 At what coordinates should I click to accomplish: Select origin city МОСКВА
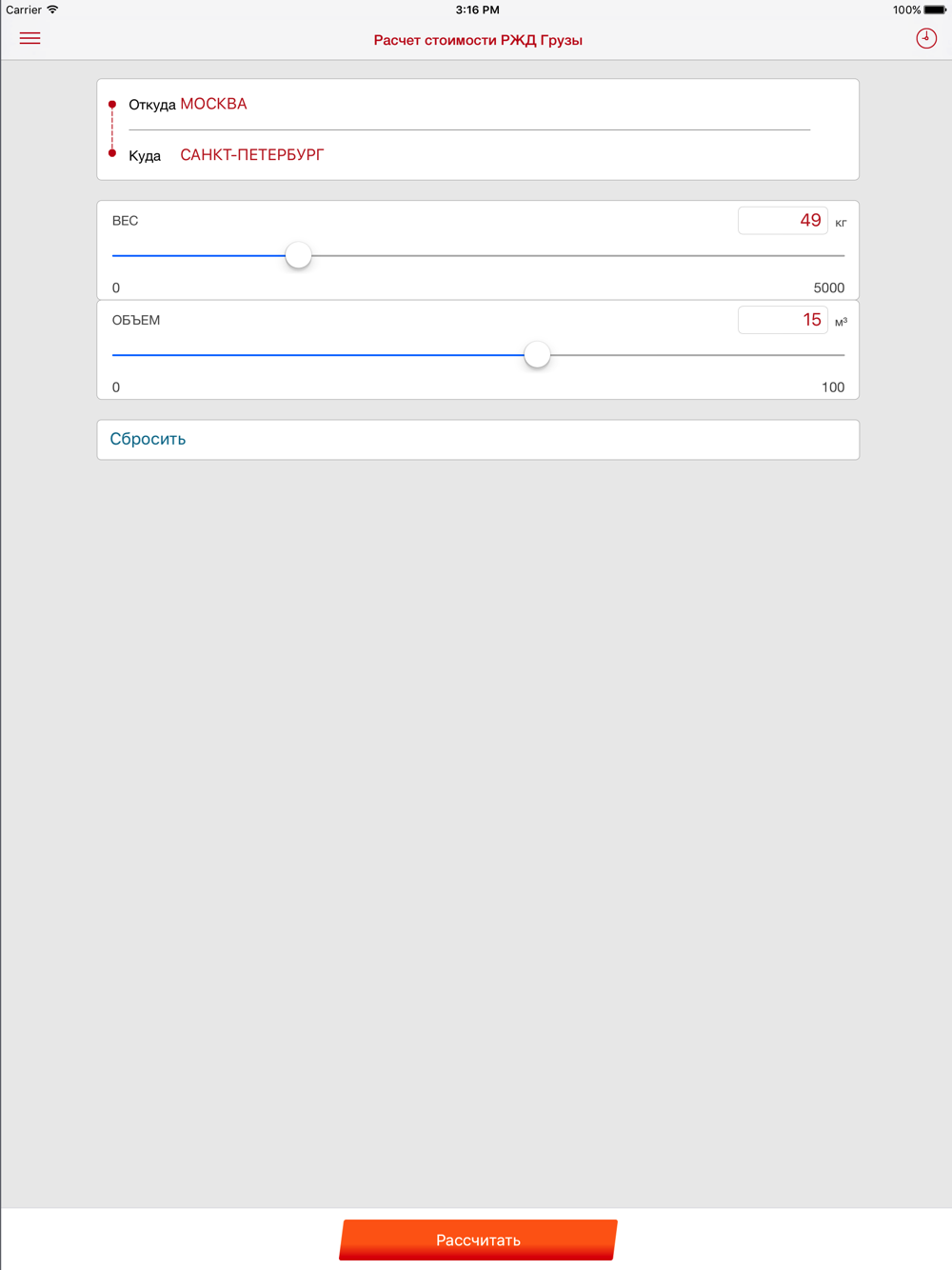(213, 104)
